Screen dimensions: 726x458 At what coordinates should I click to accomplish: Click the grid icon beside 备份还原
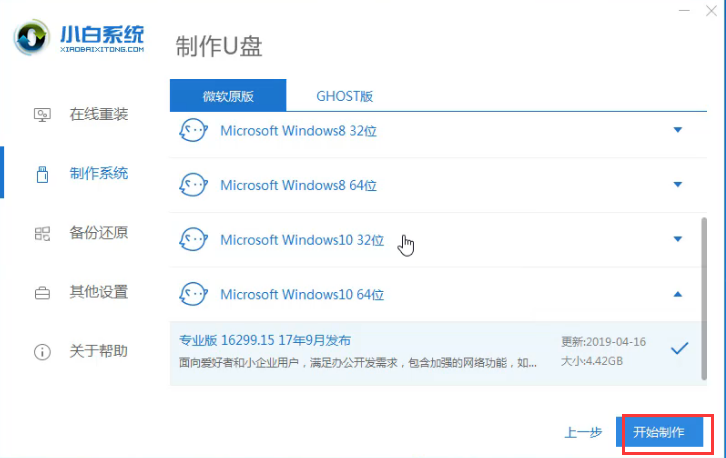pyautogui.click(x=42, y=233)
